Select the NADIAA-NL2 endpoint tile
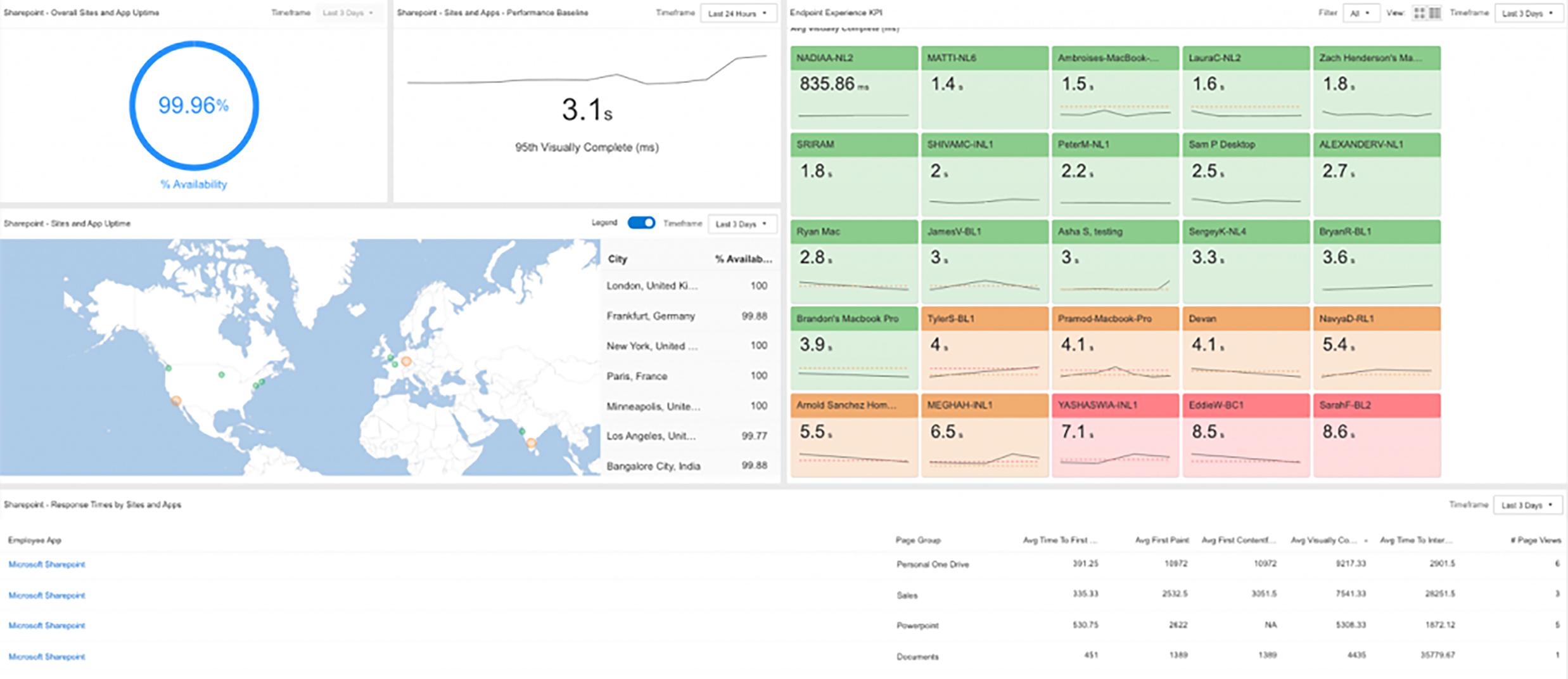The height and width of the screenshot is (679, 1568). point(854,87)
